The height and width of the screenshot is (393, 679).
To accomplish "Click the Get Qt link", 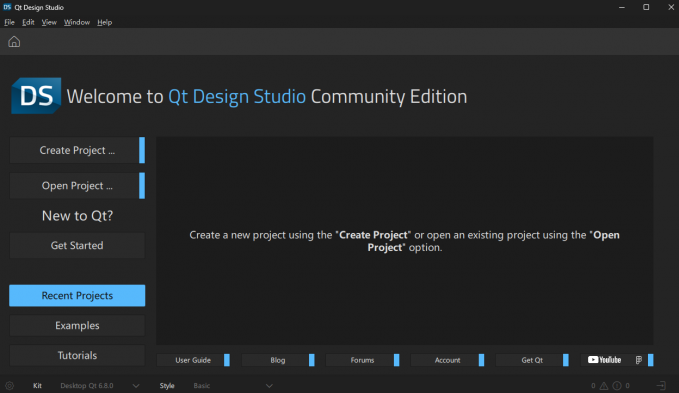I will point(532,360).
